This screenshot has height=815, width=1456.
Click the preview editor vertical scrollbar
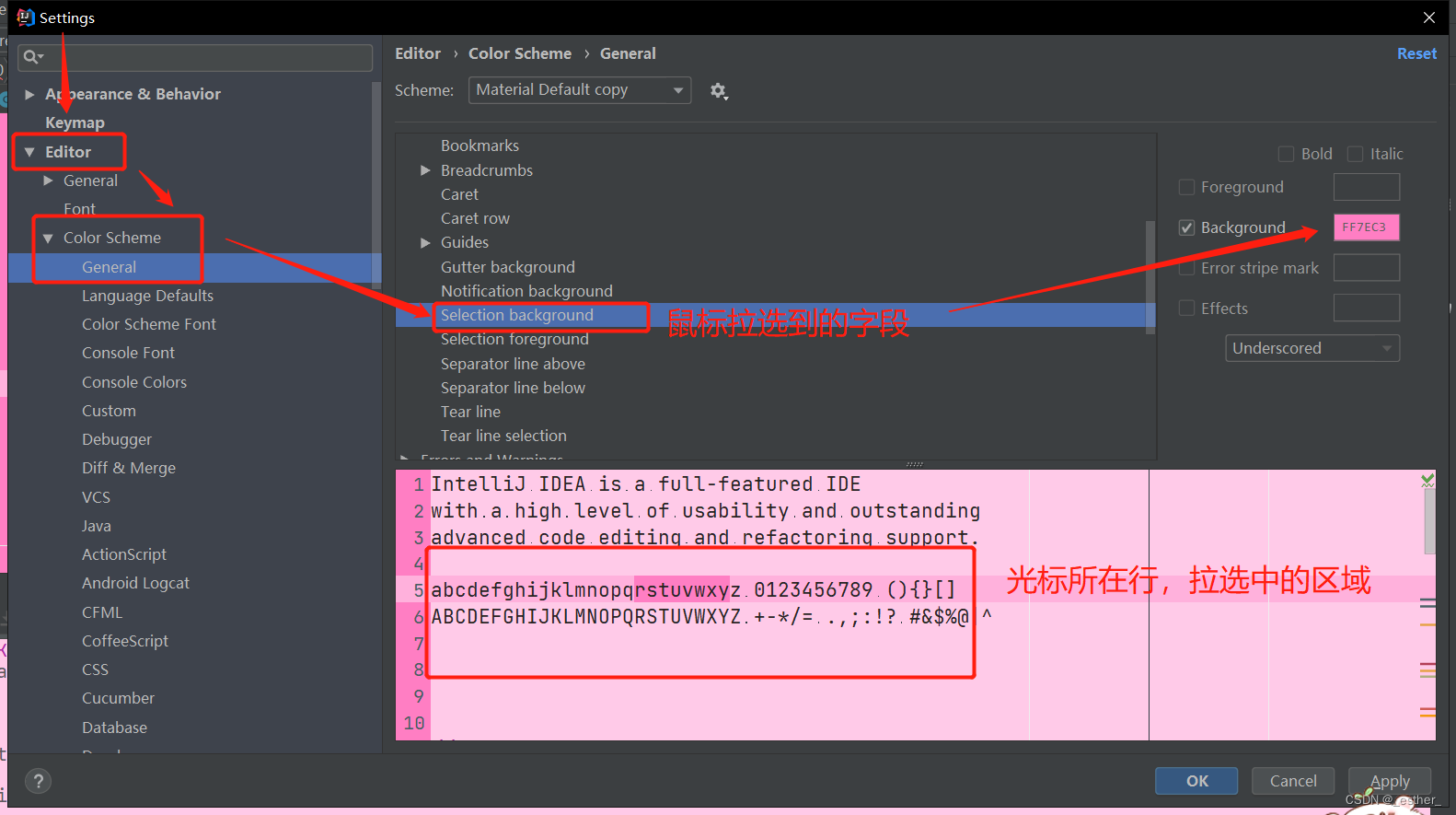[1429, 520]
